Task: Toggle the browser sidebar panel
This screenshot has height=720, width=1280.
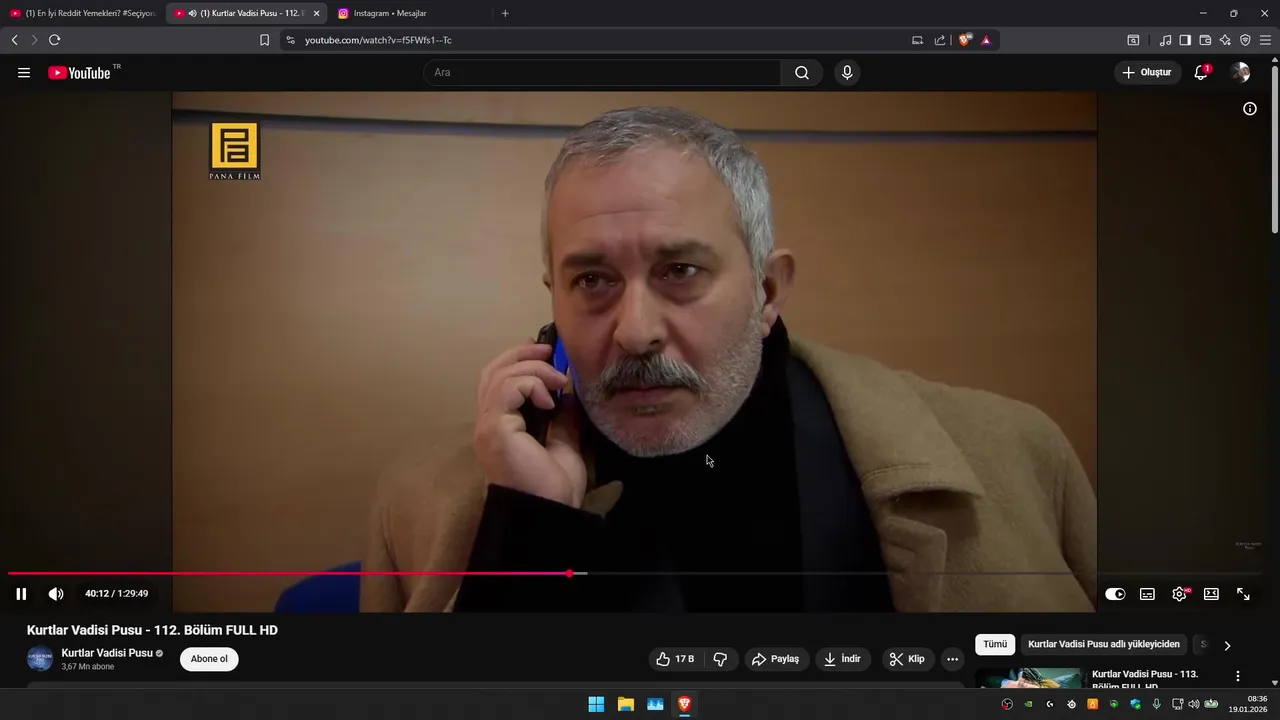Action: (x=1185, y=40)
